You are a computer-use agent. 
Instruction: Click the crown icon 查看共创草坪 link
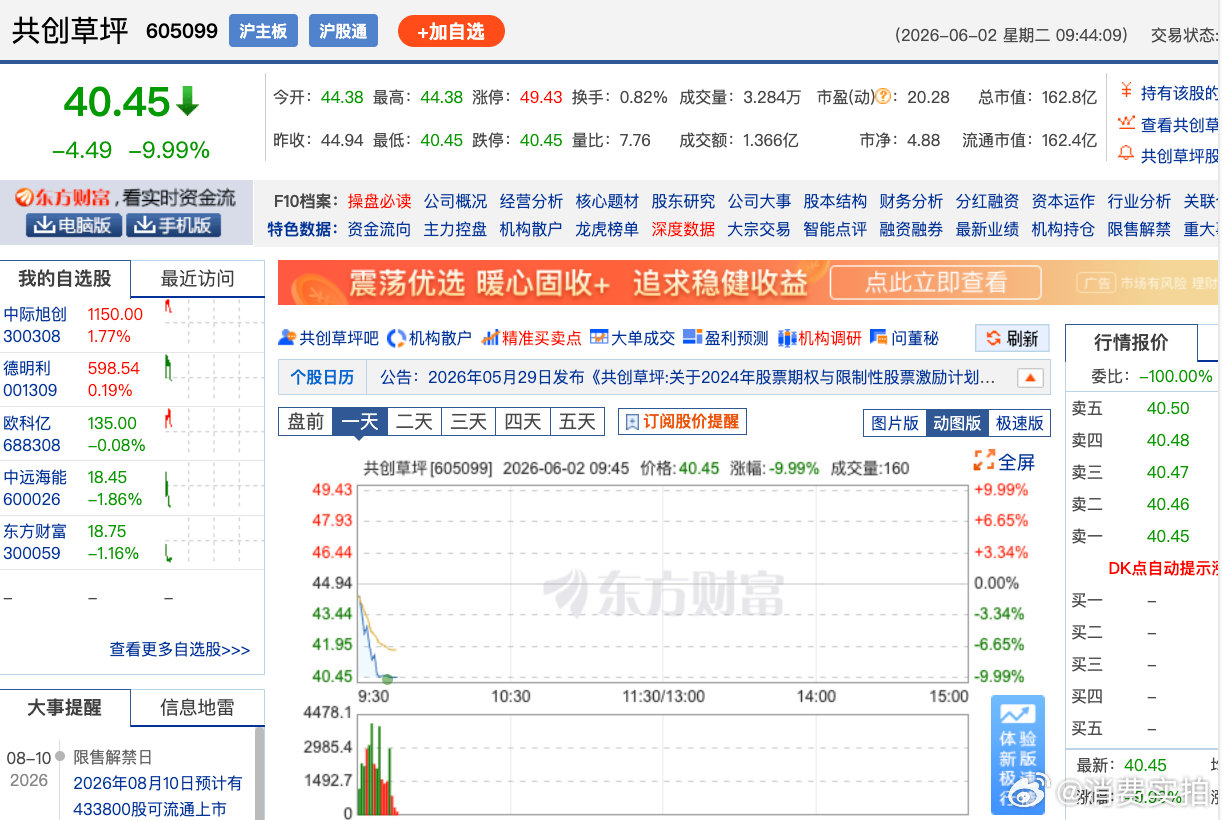pos(1126,124)
